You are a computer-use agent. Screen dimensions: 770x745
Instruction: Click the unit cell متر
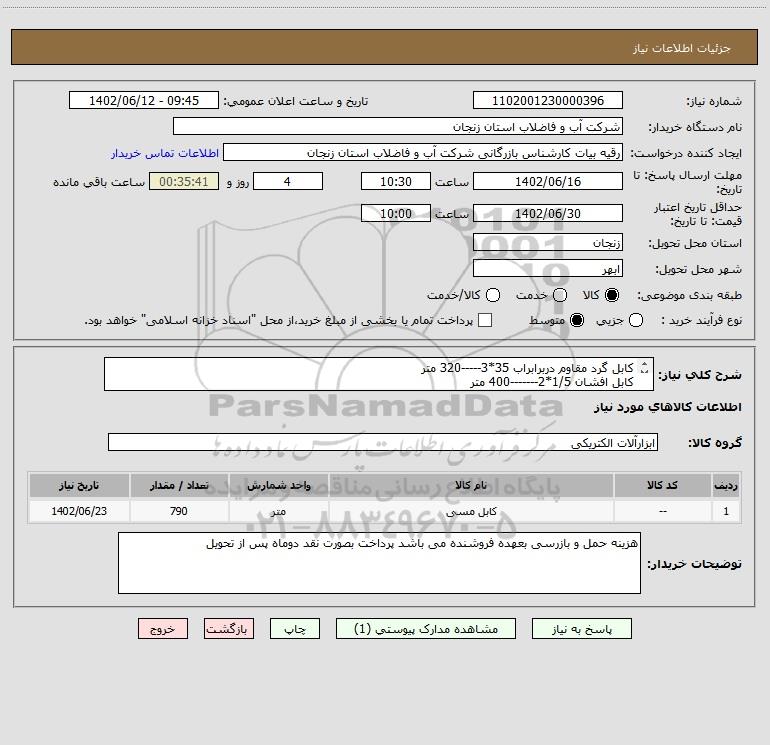278,511
